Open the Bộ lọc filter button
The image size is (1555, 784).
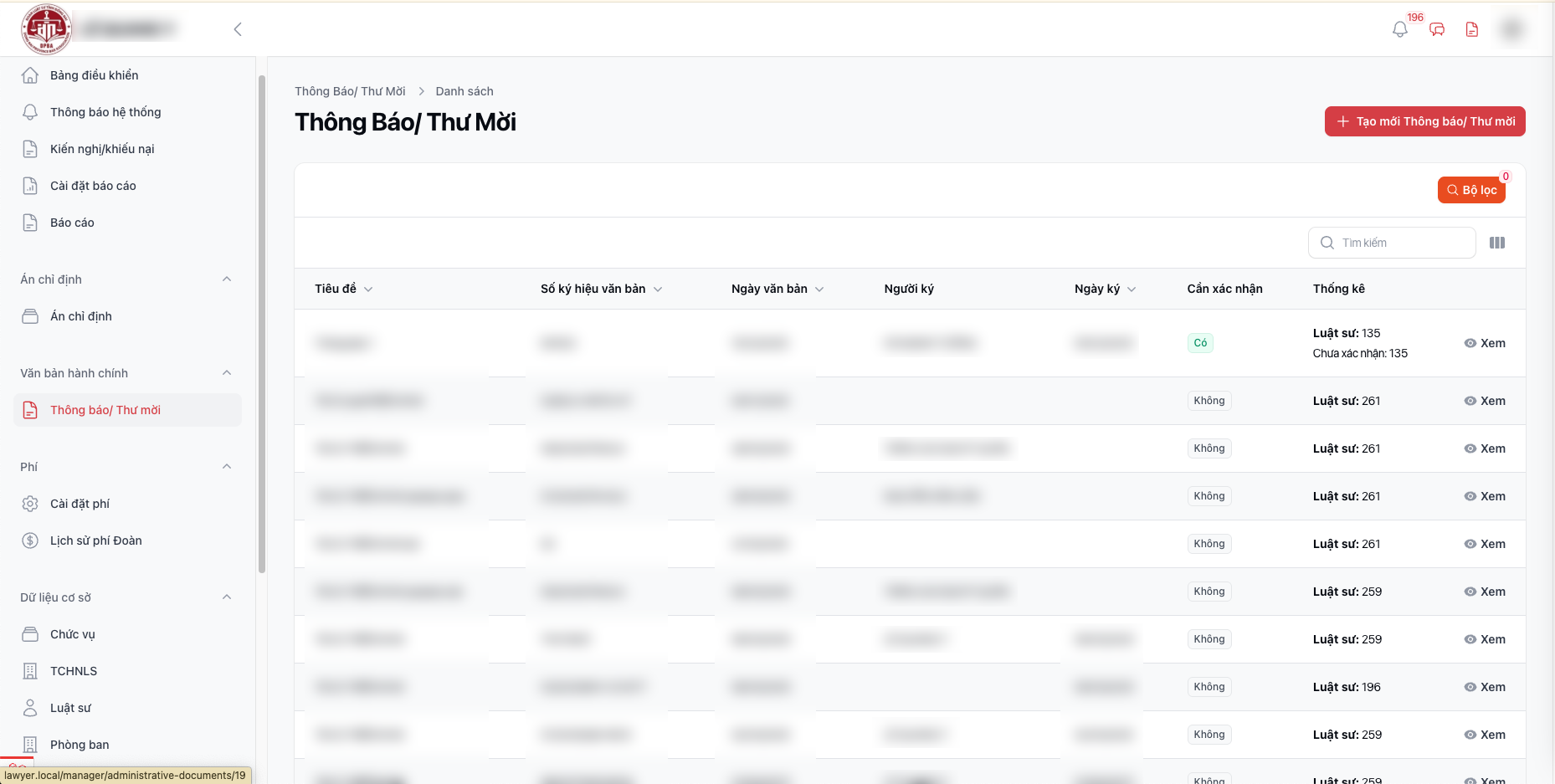click(x=1471, y=190)
